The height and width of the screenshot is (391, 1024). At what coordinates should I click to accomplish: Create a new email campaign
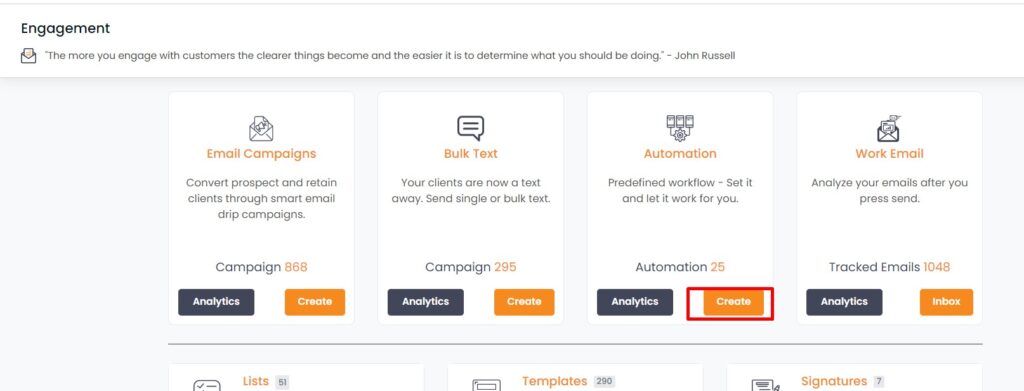tap(315, 302)
